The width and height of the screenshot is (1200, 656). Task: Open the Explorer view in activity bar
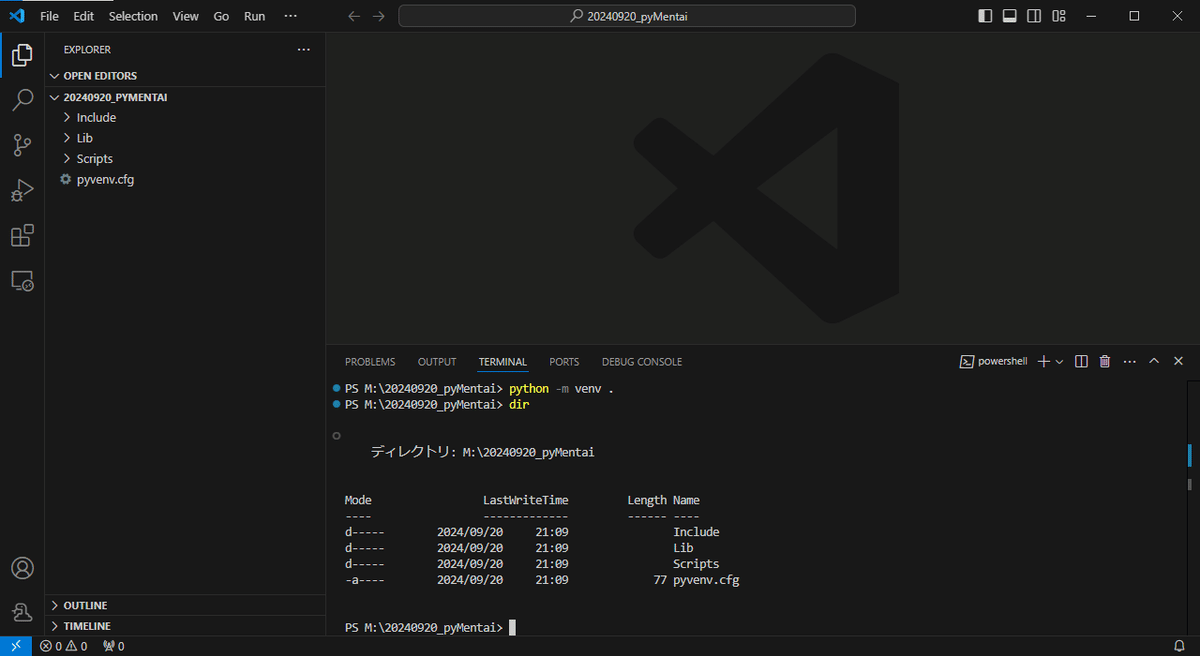(22, 55)
